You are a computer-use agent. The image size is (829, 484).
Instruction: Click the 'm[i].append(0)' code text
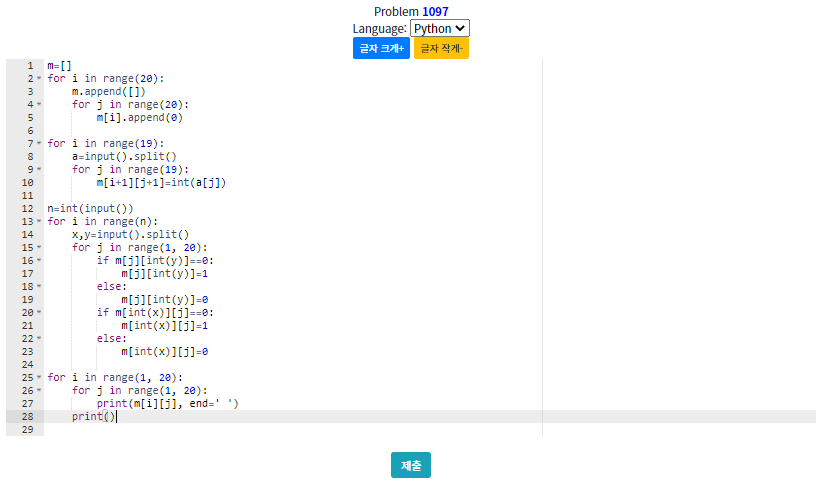pyautogui.click(x=140, y=117)
